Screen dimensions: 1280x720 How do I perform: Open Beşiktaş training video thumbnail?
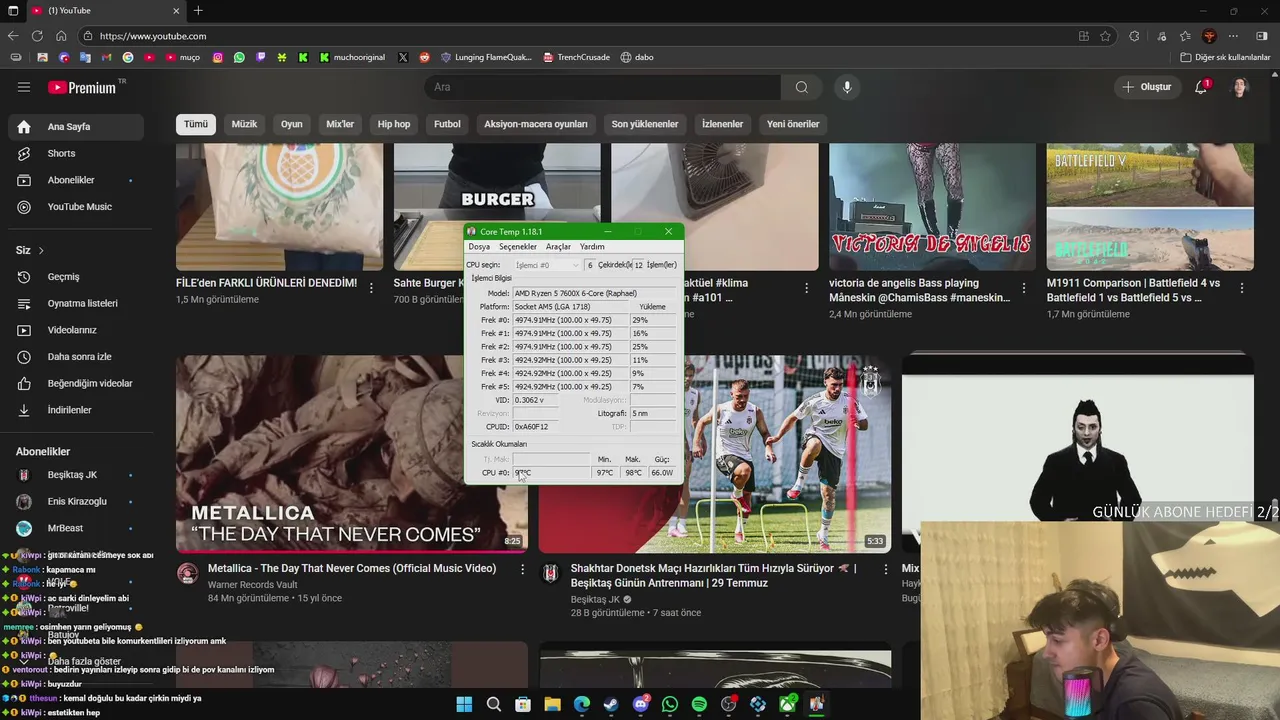(x=715, y=454)
